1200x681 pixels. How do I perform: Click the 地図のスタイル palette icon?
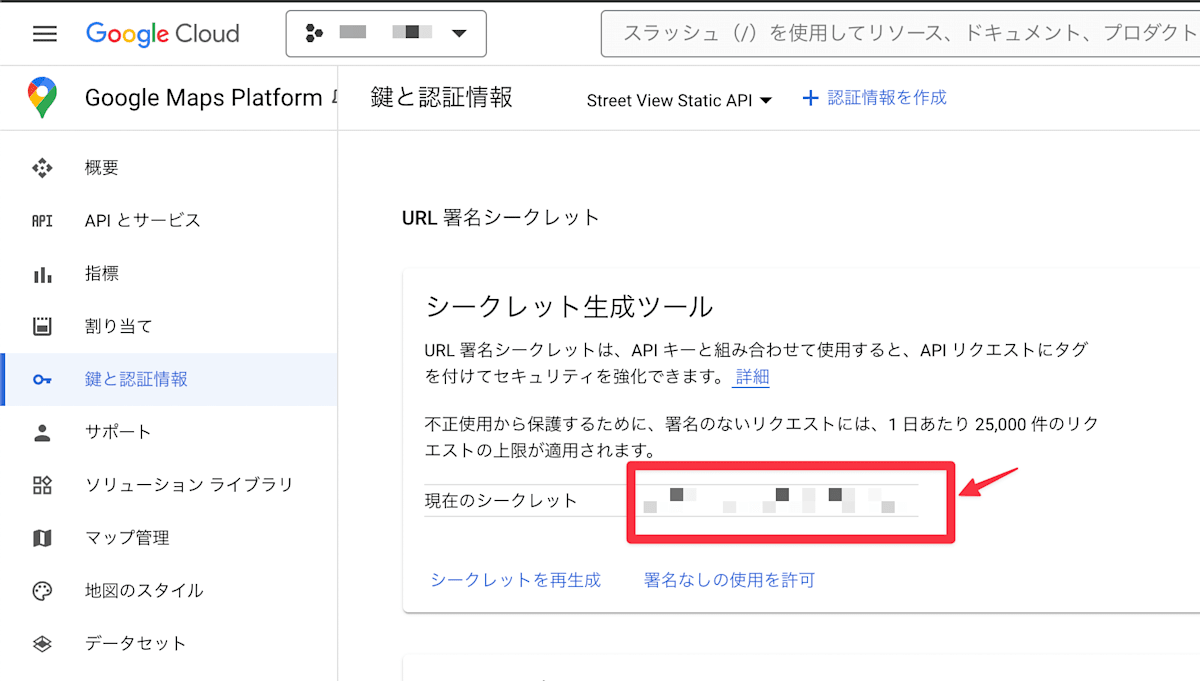(42, 591)
